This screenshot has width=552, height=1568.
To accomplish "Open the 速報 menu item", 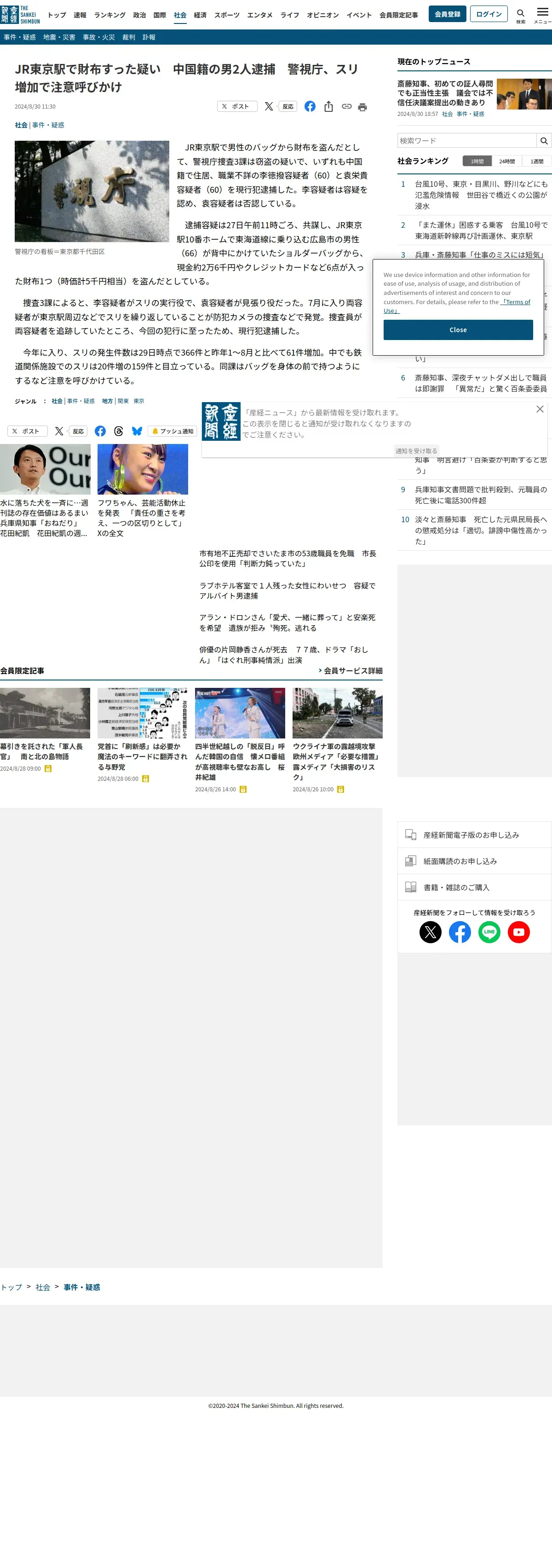I will pyautogui.click(x=80, y=15).
